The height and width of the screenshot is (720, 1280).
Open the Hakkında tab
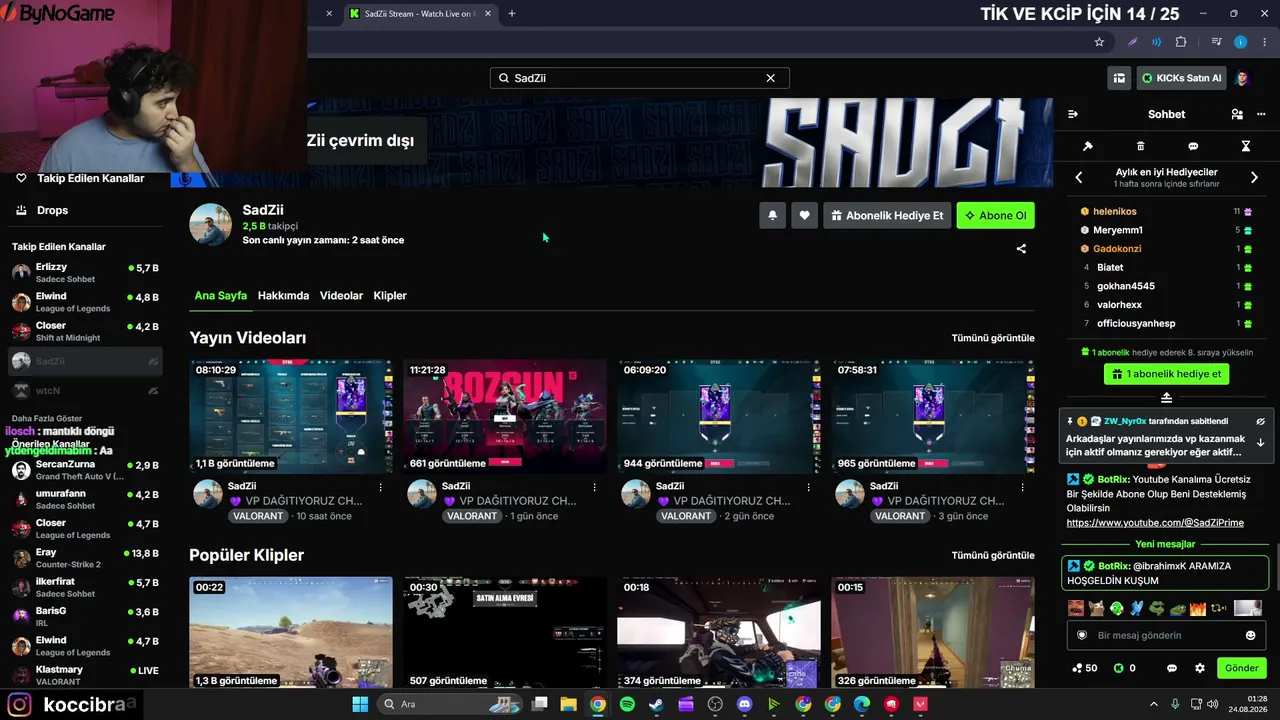[283, 296]
